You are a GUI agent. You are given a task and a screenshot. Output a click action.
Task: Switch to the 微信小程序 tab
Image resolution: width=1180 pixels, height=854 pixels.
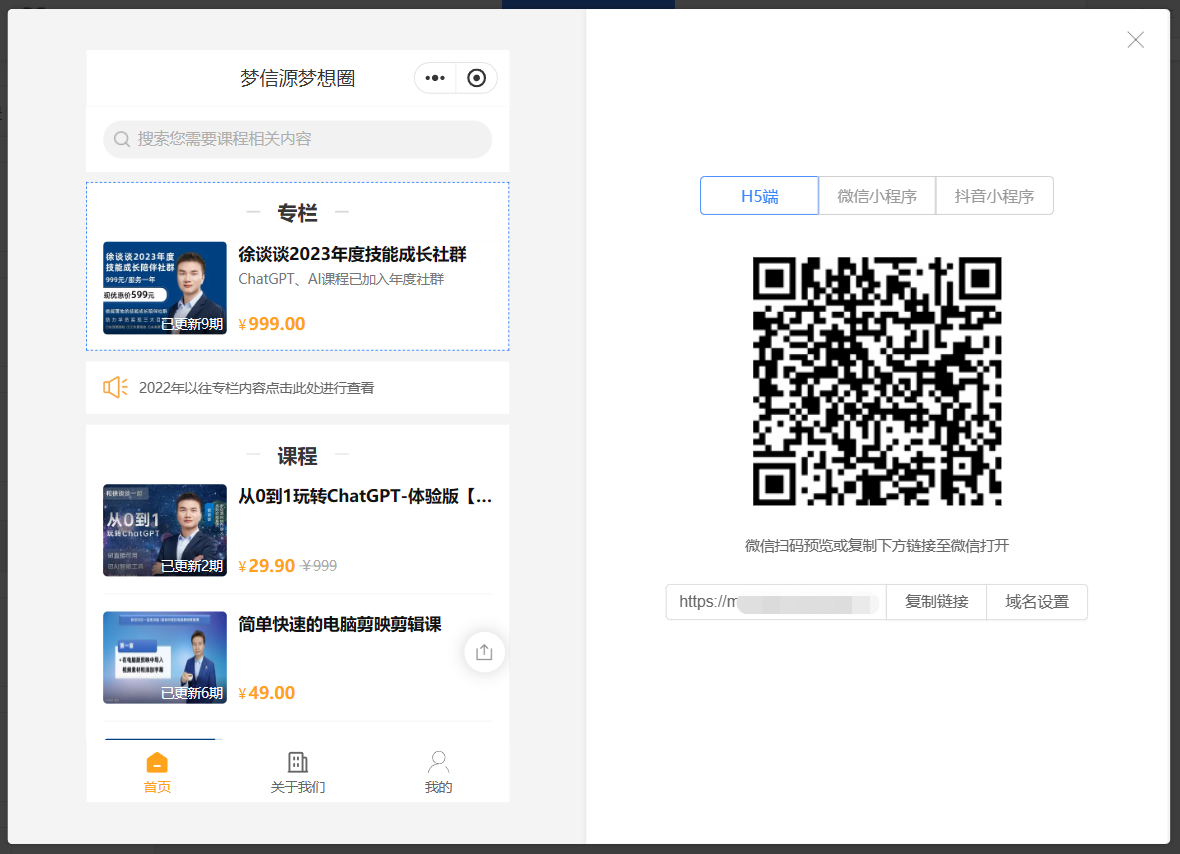[x=877, y=196]
